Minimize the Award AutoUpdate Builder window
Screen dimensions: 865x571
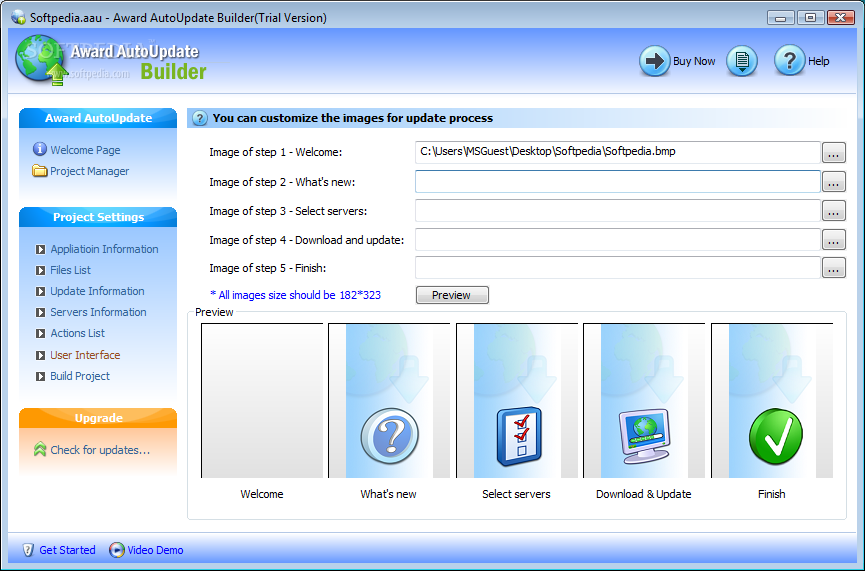pyautogui.click(x=780, y=18)
